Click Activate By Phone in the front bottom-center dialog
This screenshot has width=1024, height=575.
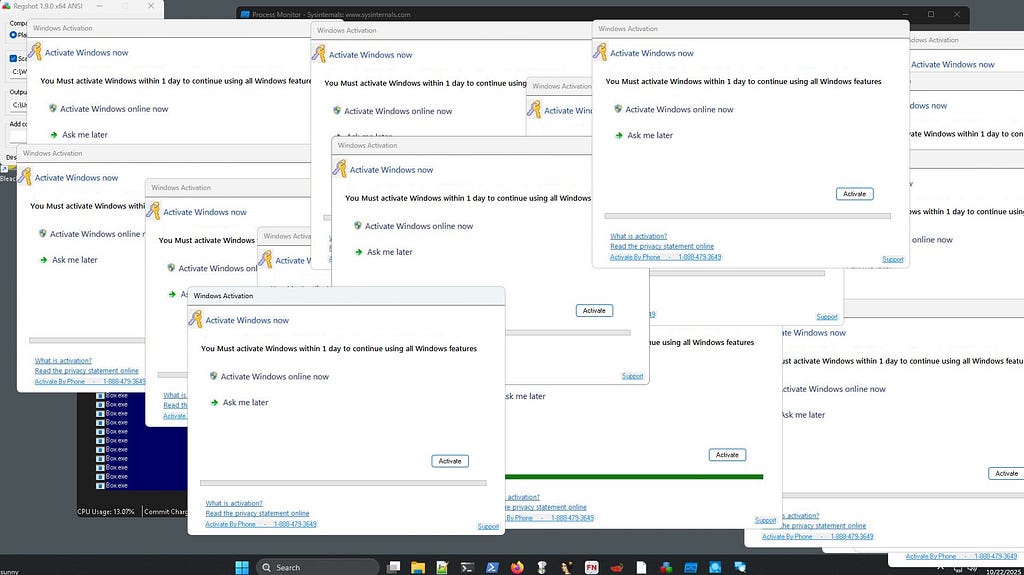(x=230, y=524)
